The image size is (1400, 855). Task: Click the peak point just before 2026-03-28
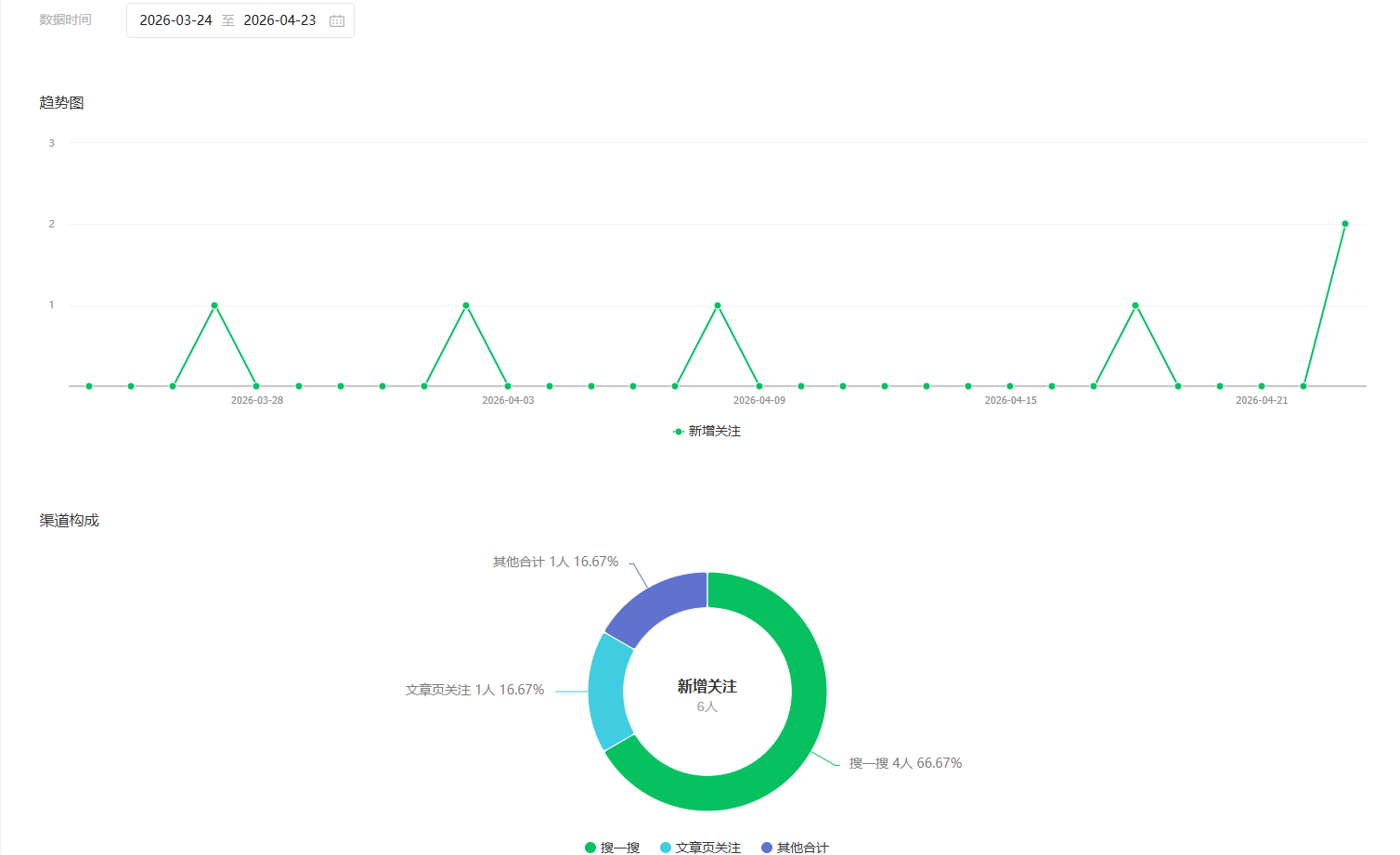coord(214,305)
